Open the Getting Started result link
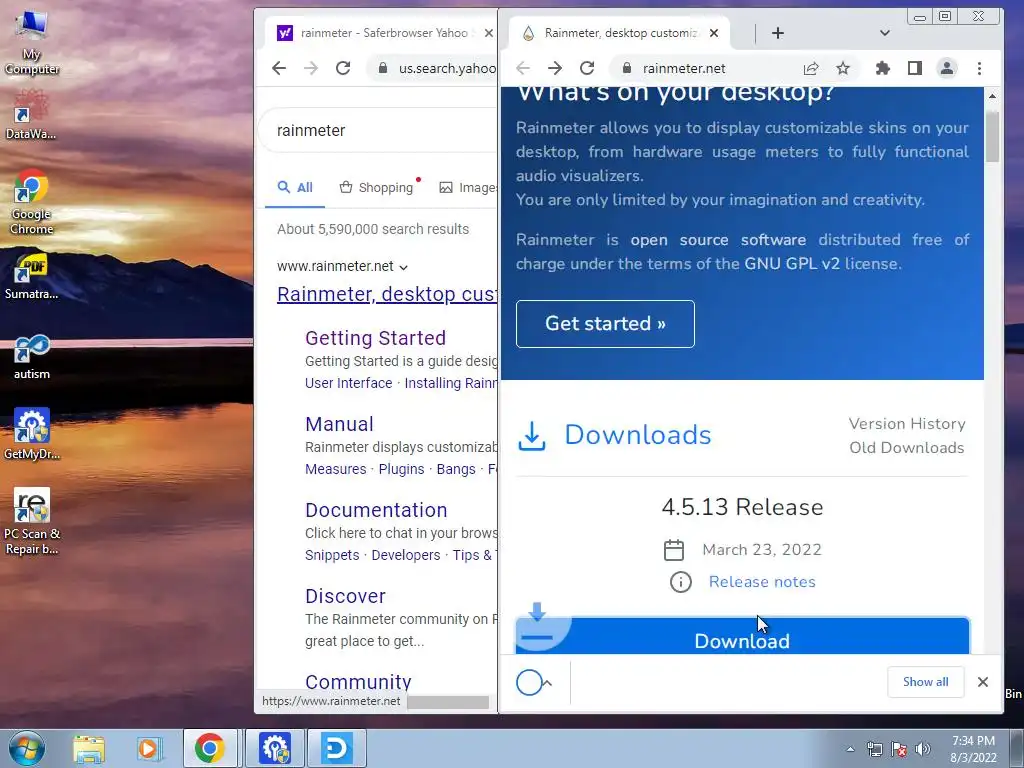The width and height of the screenshot is (1024, 768). (x=376, y=338)
